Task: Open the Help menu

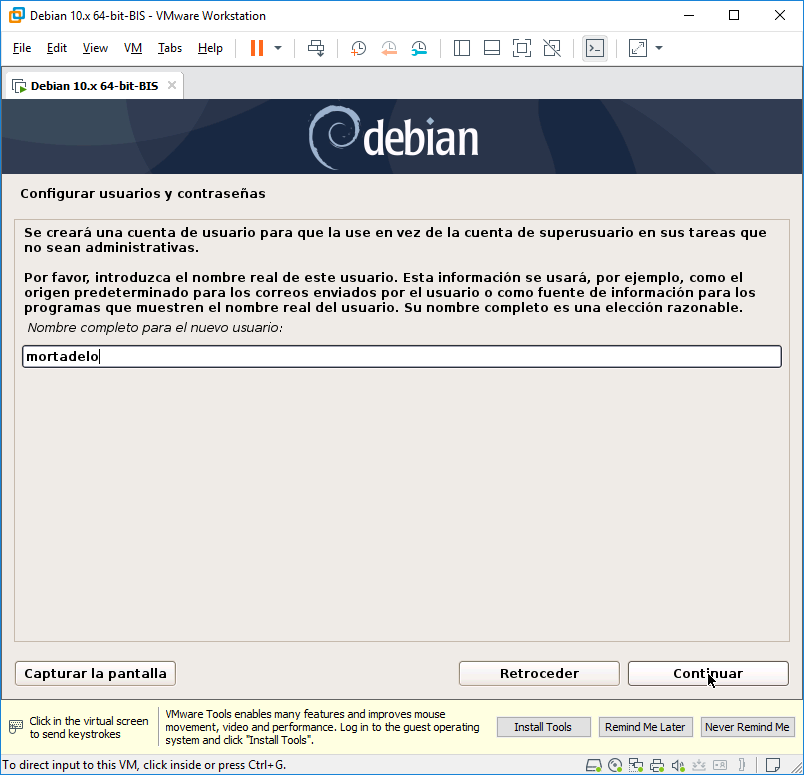Action: 210,48
